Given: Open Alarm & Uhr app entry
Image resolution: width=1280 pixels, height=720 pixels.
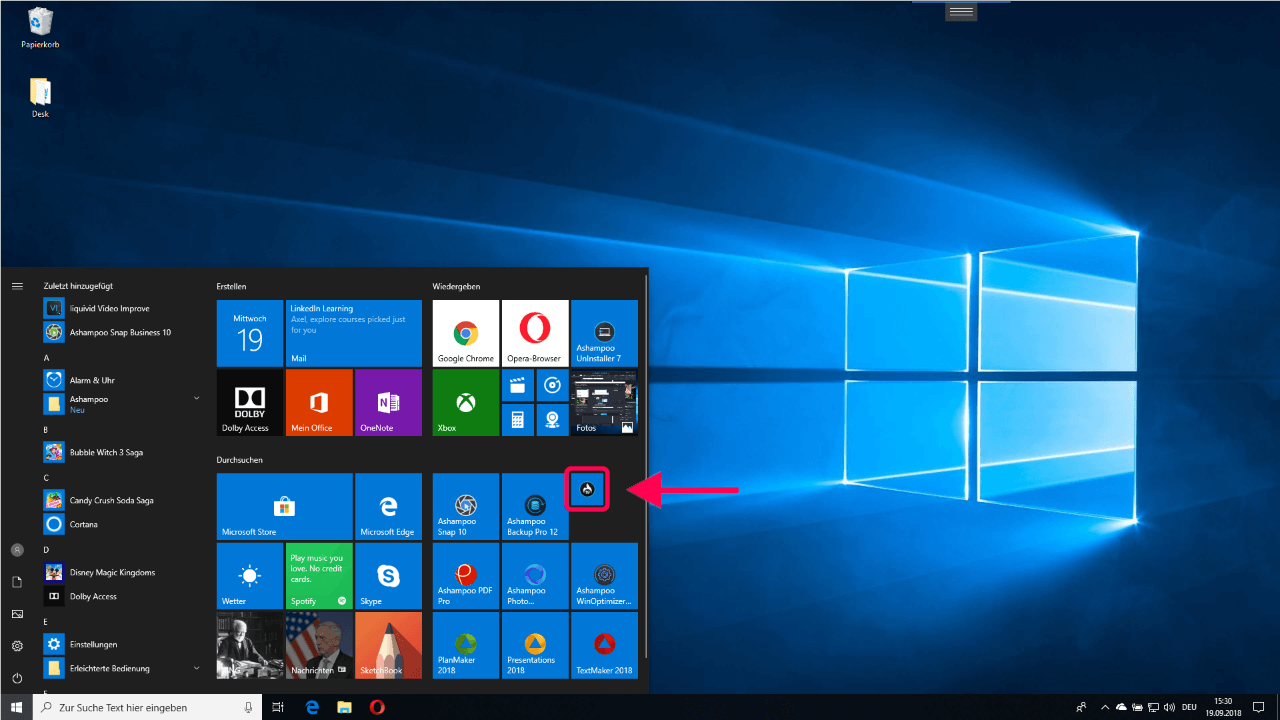Looking at the screenshot, I should tap(124, 380).
